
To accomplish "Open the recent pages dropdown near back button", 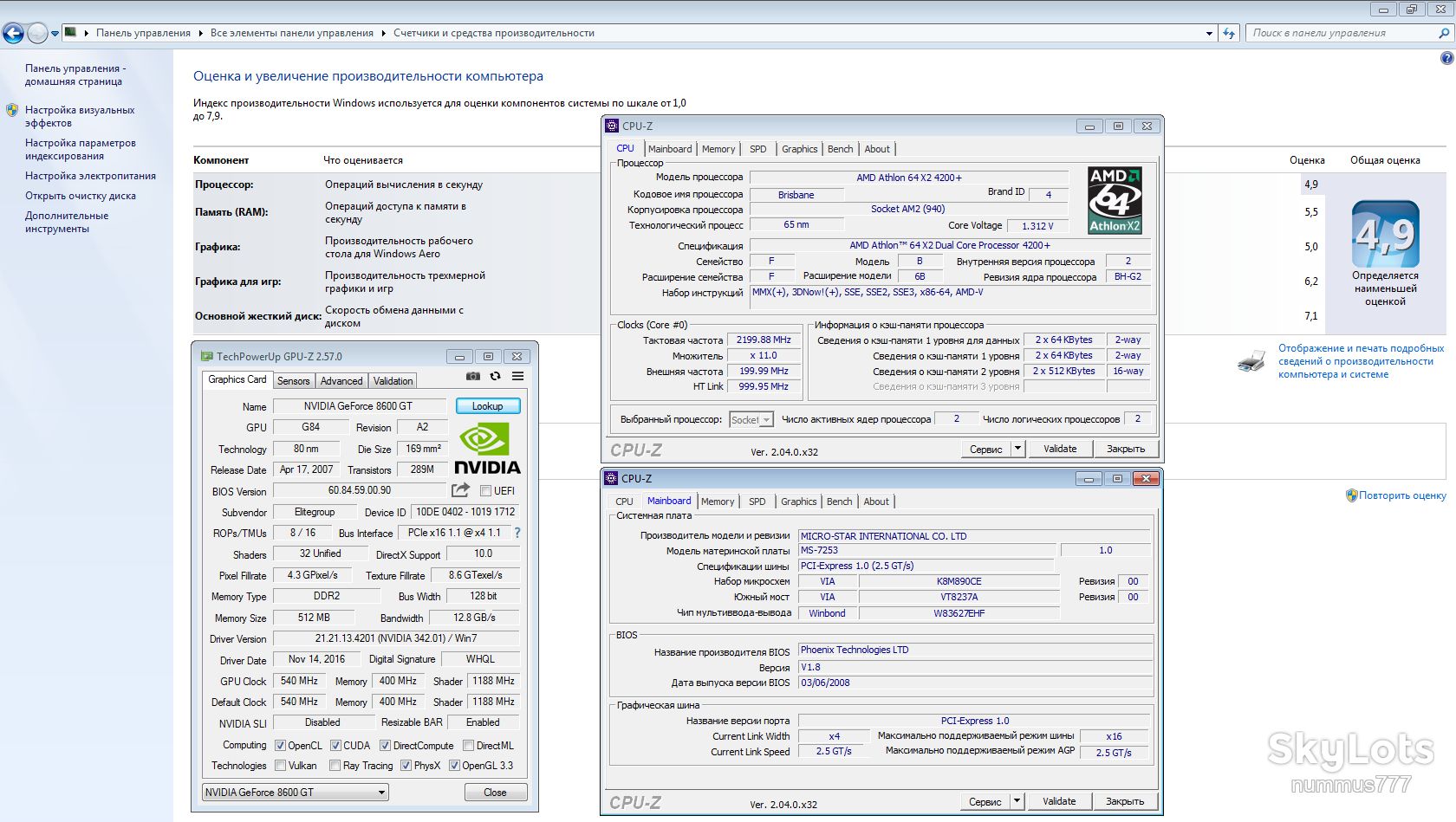I will click(55, 34).
